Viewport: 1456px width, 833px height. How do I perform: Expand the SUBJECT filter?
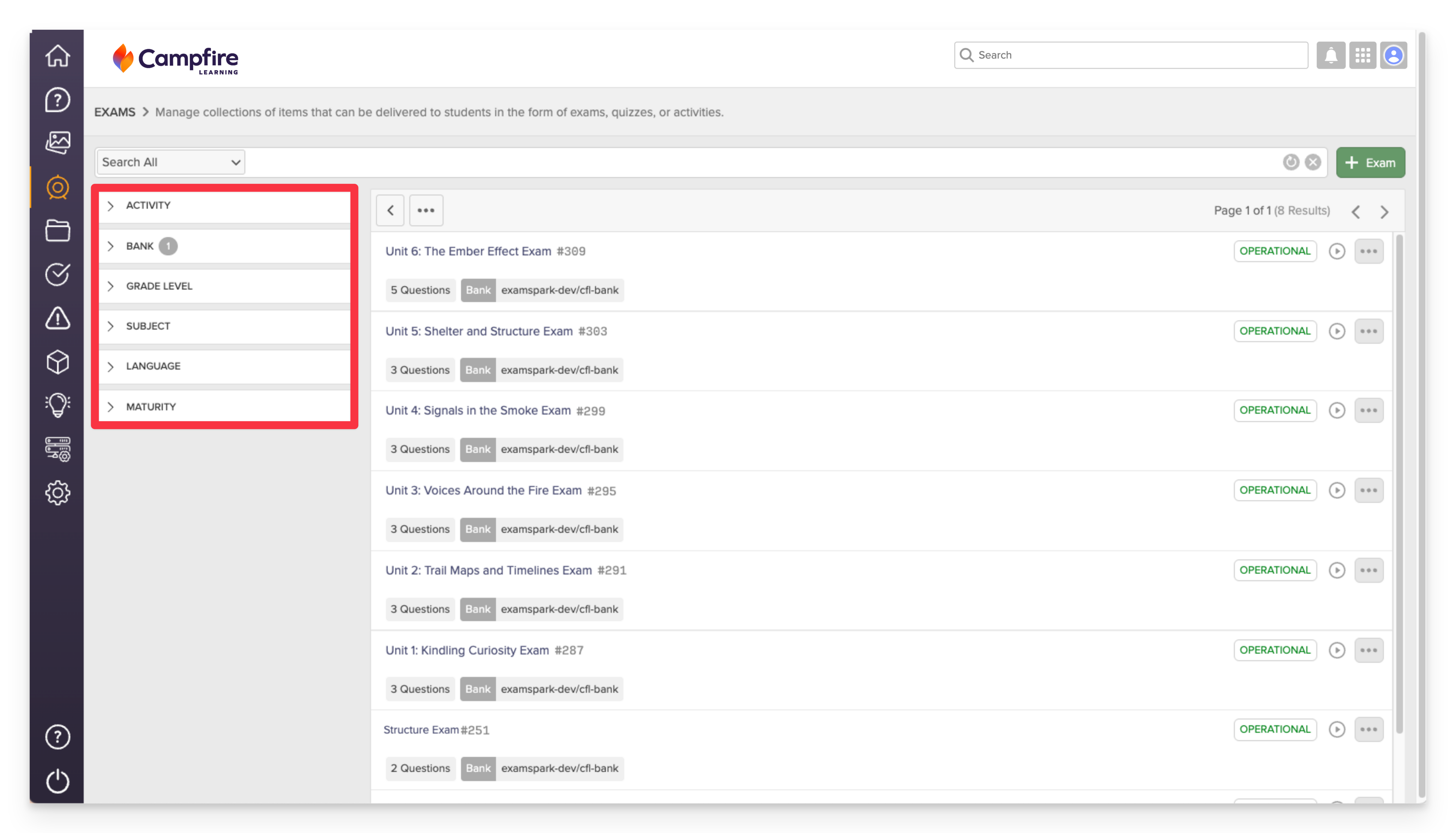[x=224, y=326]
